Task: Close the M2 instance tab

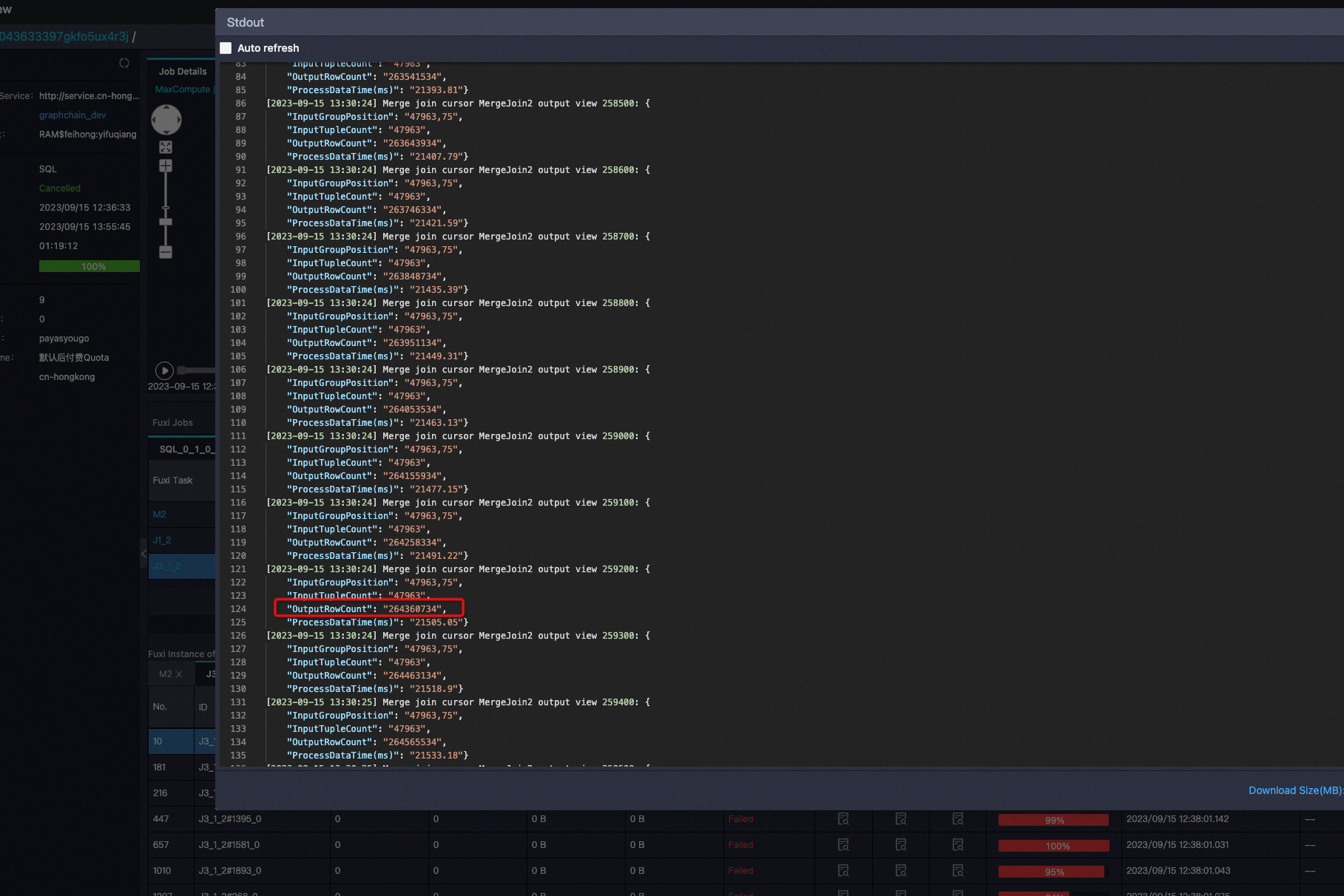Action: [x=179, y=674]
